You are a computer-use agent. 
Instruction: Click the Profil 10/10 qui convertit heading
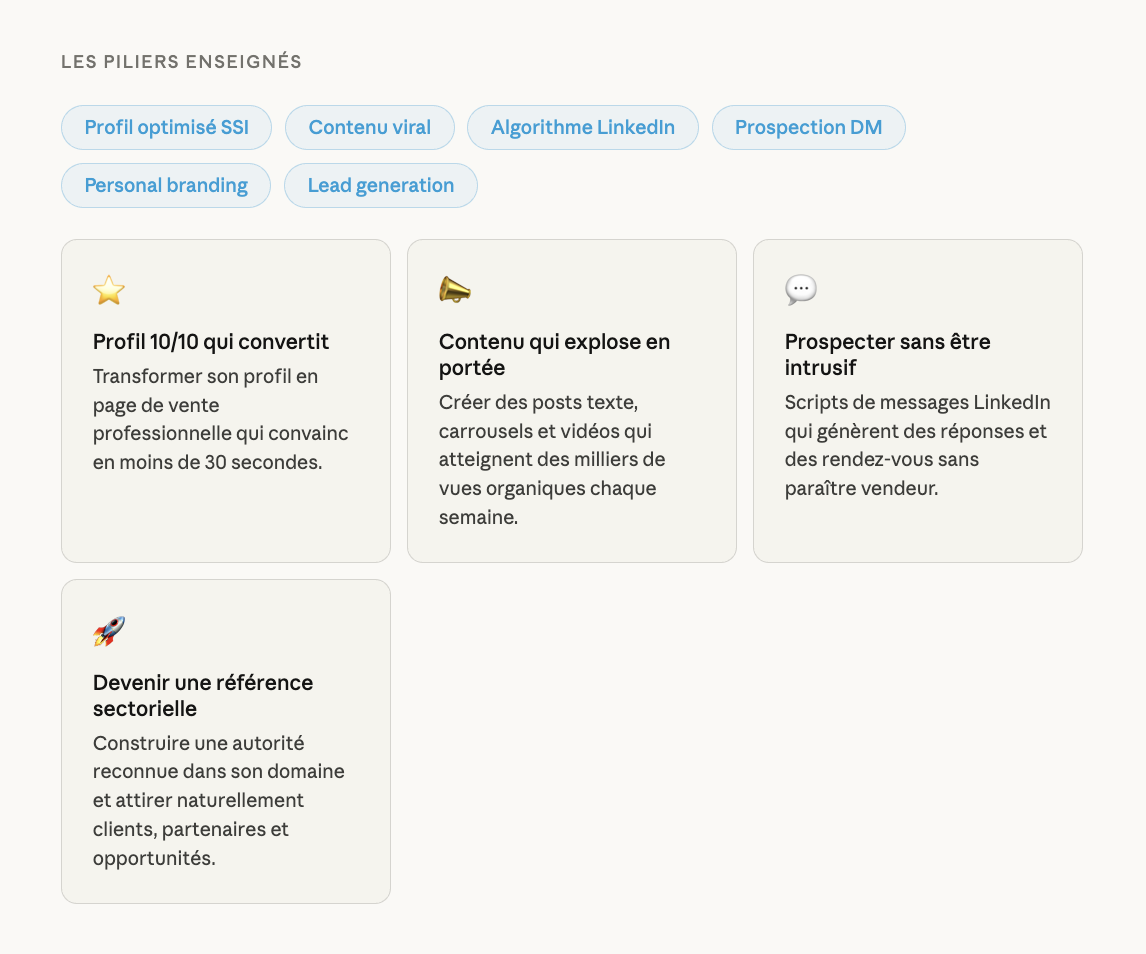[x=211, y=342]
